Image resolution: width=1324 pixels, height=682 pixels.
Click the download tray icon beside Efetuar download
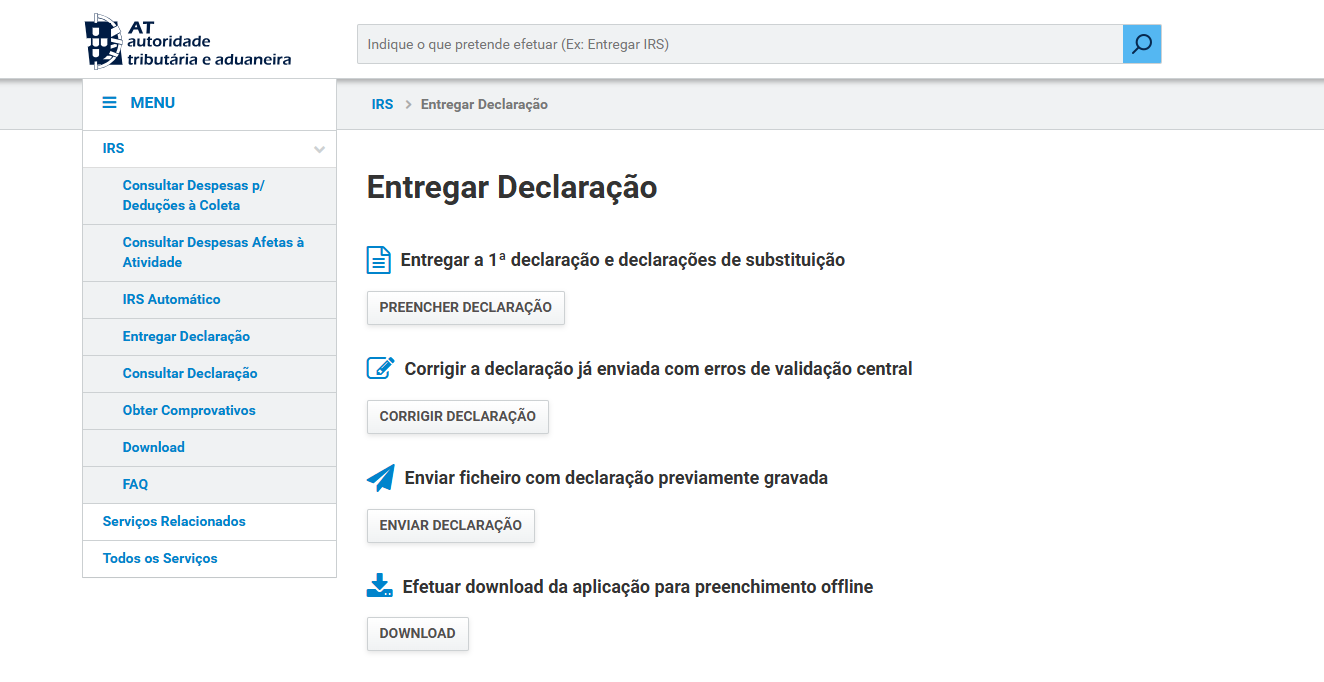pos(380,586)
